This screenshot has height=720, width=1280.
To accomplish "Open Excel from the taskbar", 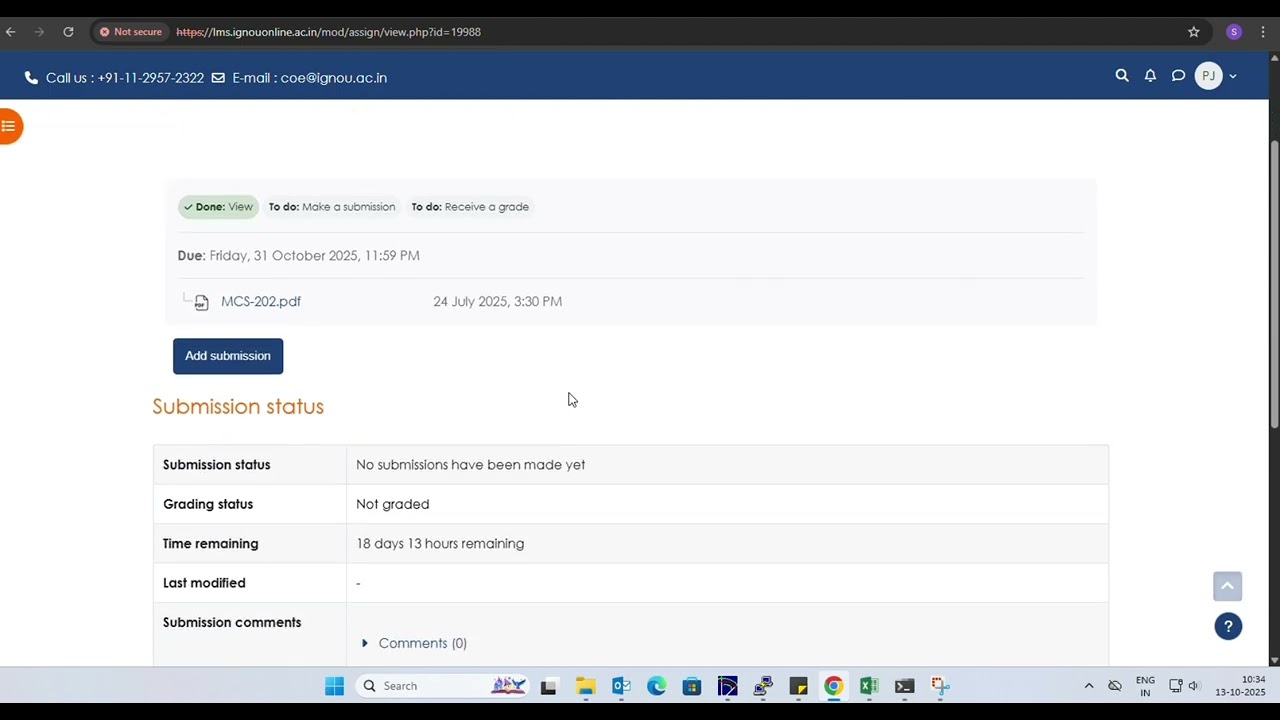I will [868, 686].
